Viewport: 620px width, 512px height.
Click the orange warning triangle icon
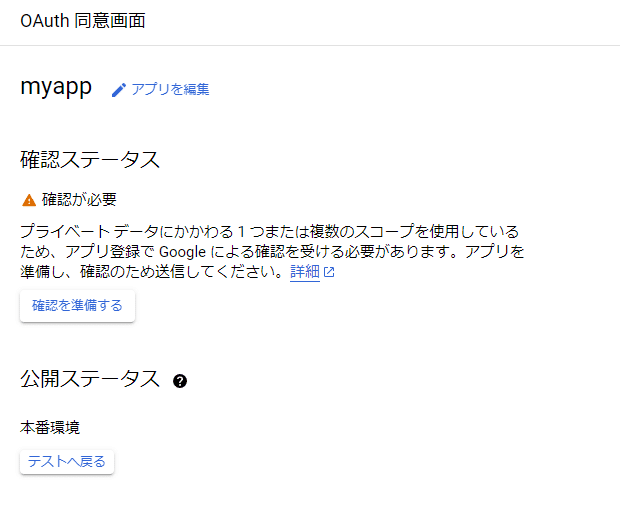(29, 200)
